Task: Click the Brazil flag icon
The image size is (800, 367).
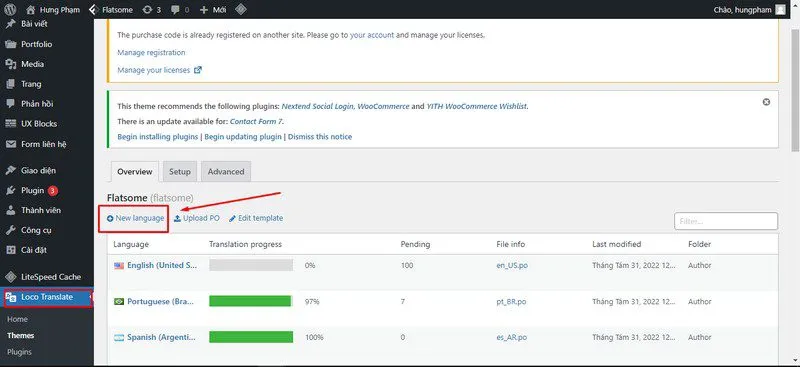Action: pyautogui.click(x=119, y=302)
